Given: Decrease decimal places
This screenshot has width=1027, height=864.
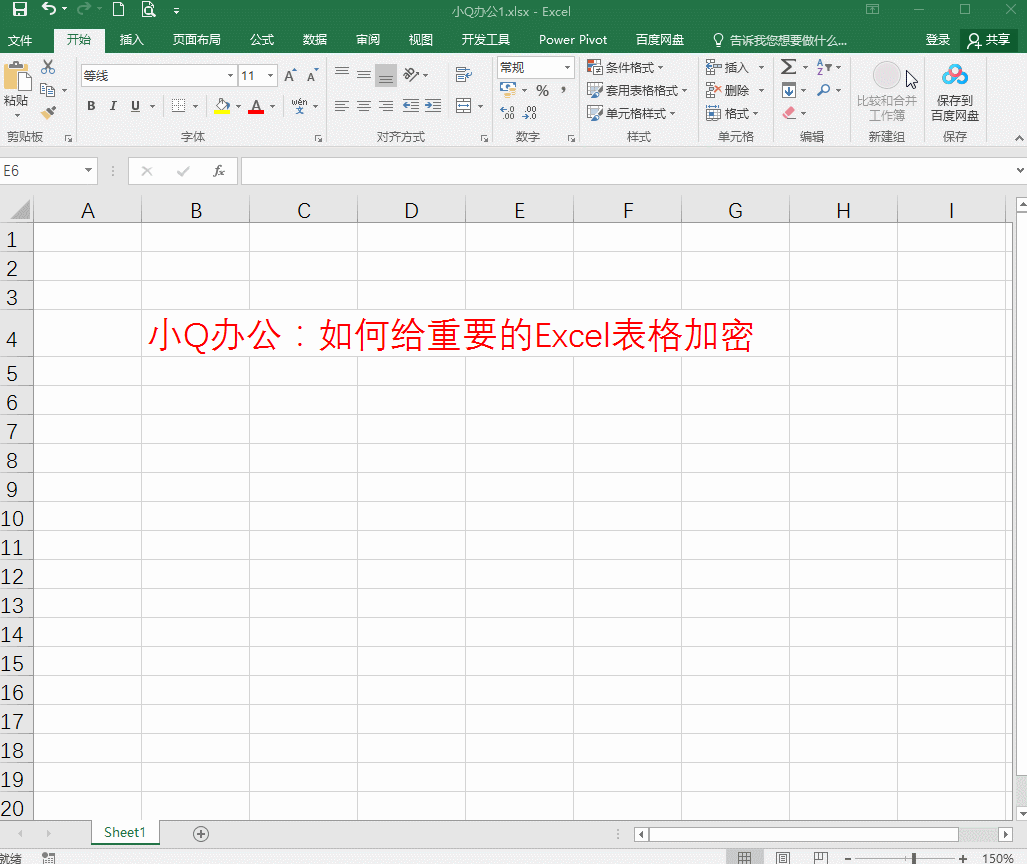Looking at the screenshot, I should coord(530,113).
